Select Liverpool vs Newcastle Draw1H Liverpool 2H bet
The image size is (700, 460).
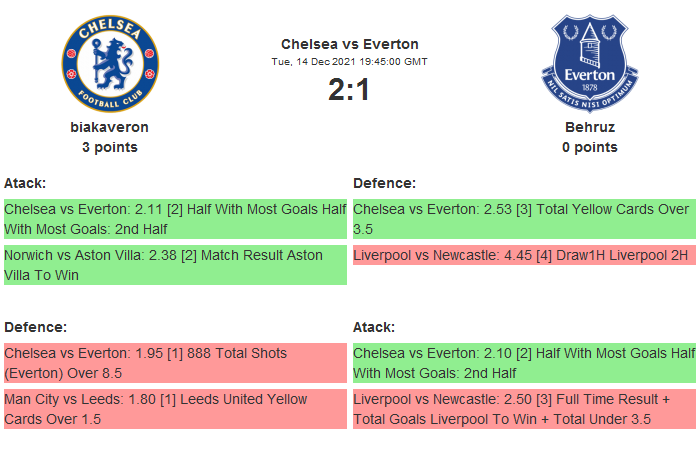click(x=524, y=256)
